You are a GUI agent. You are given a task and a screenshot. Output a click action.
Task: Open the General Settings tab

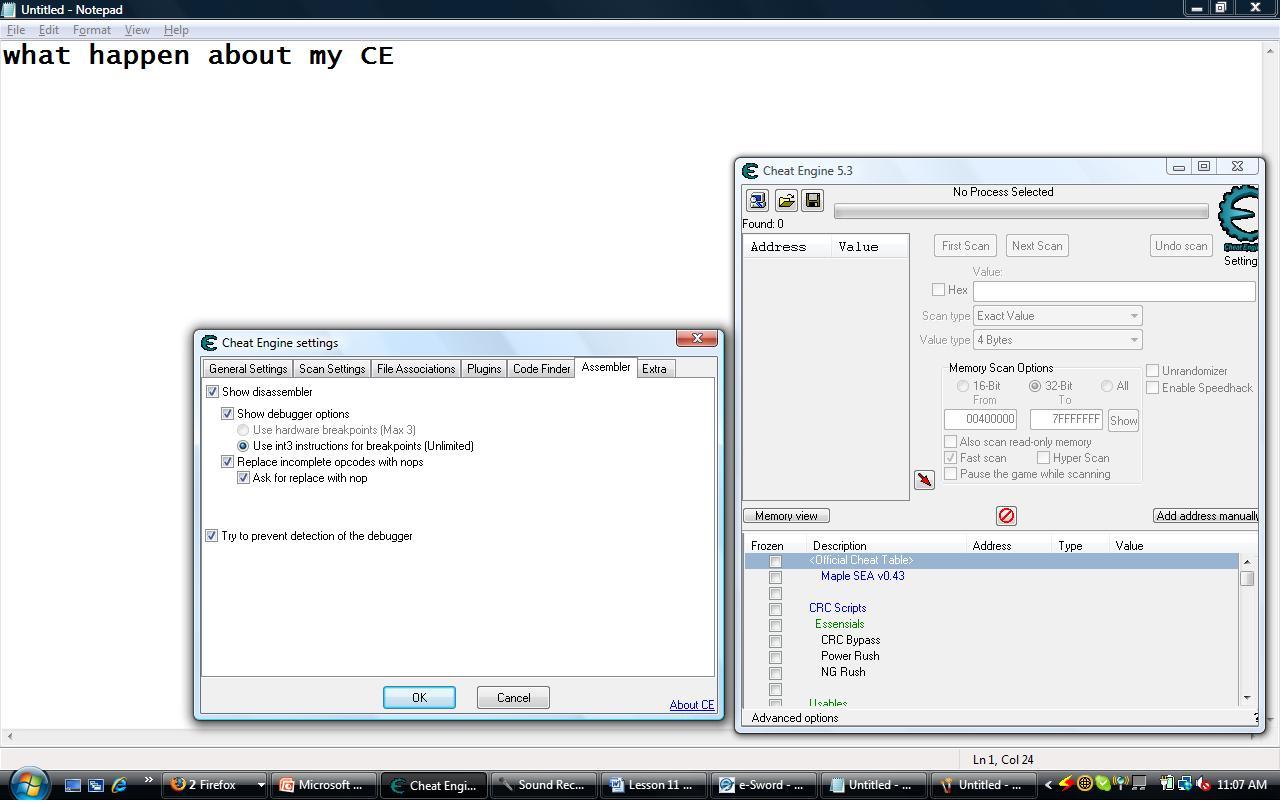248,369
